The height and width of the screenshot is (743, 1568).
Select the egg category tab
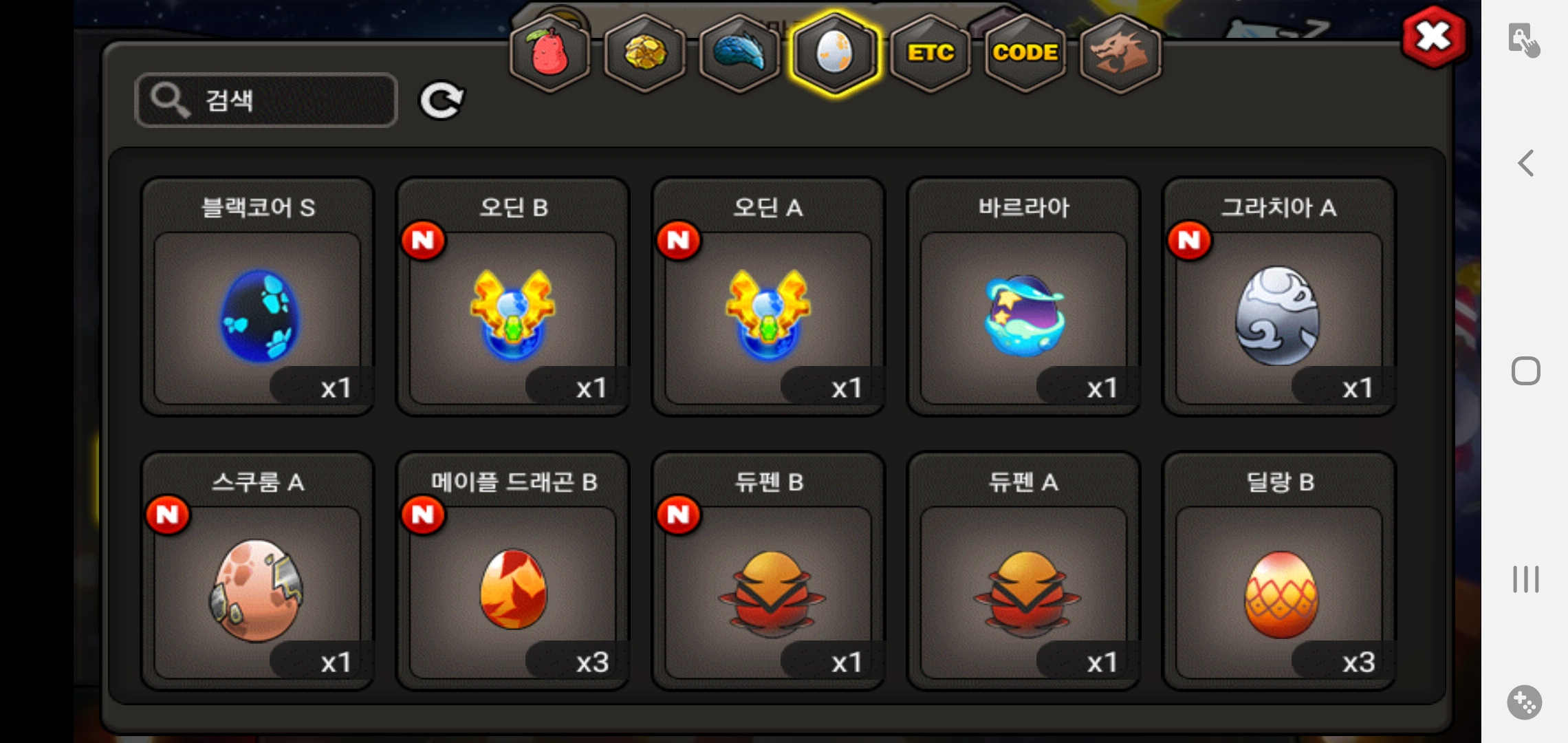point(835,53)
